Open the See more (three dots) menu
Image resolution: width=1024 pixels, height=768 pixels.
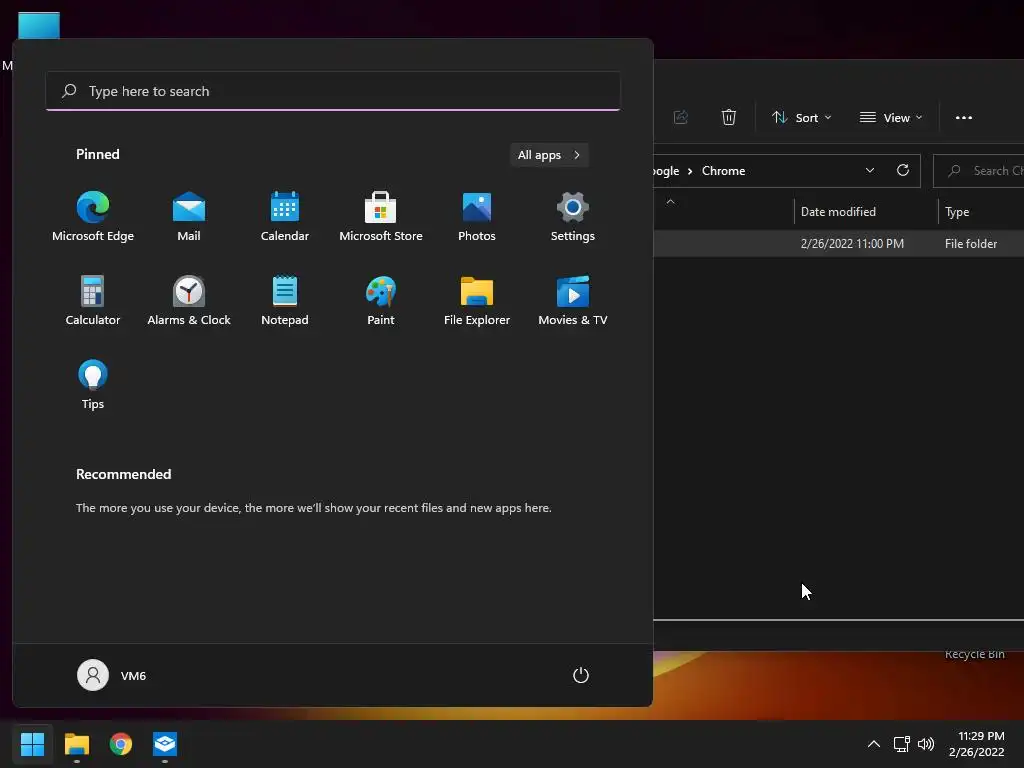963,118
